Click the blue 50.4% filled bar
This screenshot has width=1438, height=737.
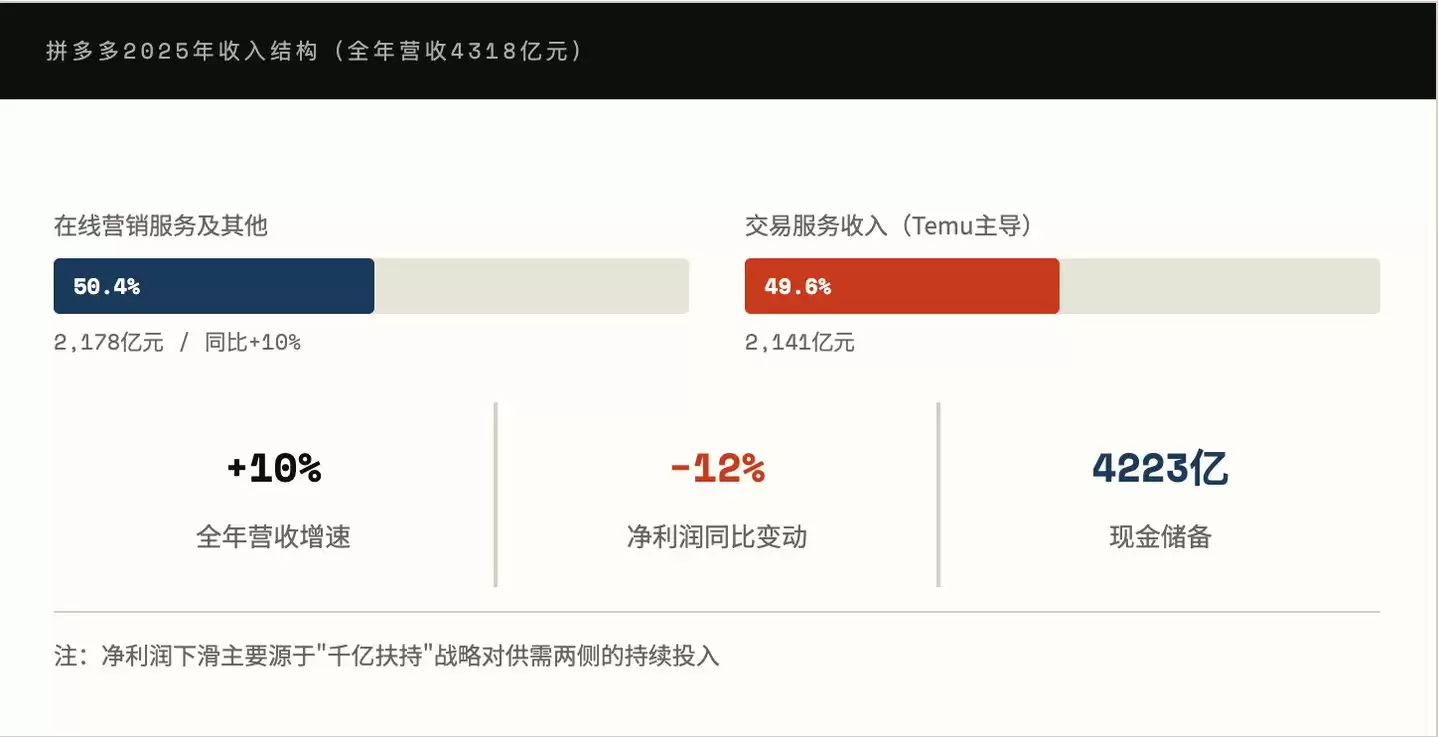pos(214,286)
